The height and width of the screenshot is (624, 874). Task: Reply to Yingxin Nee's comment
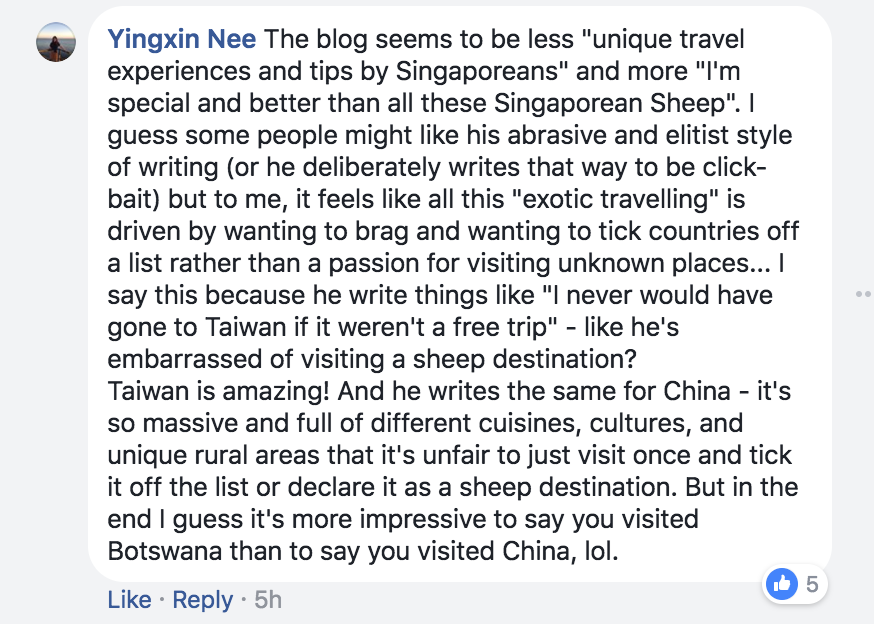point(202,599)
